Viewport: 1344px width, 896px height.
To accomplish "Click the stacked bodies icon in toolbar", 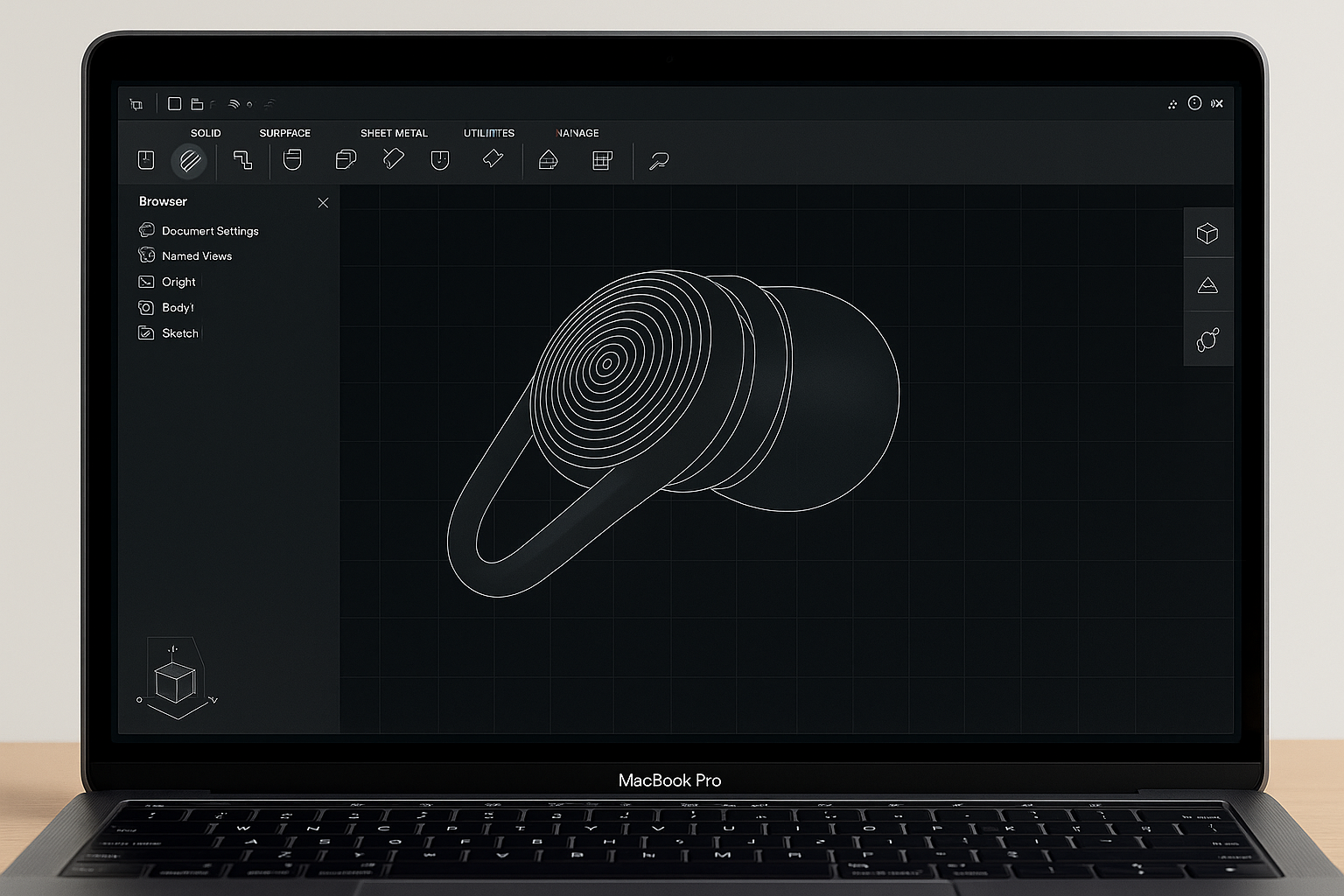I will click(346, 160).
